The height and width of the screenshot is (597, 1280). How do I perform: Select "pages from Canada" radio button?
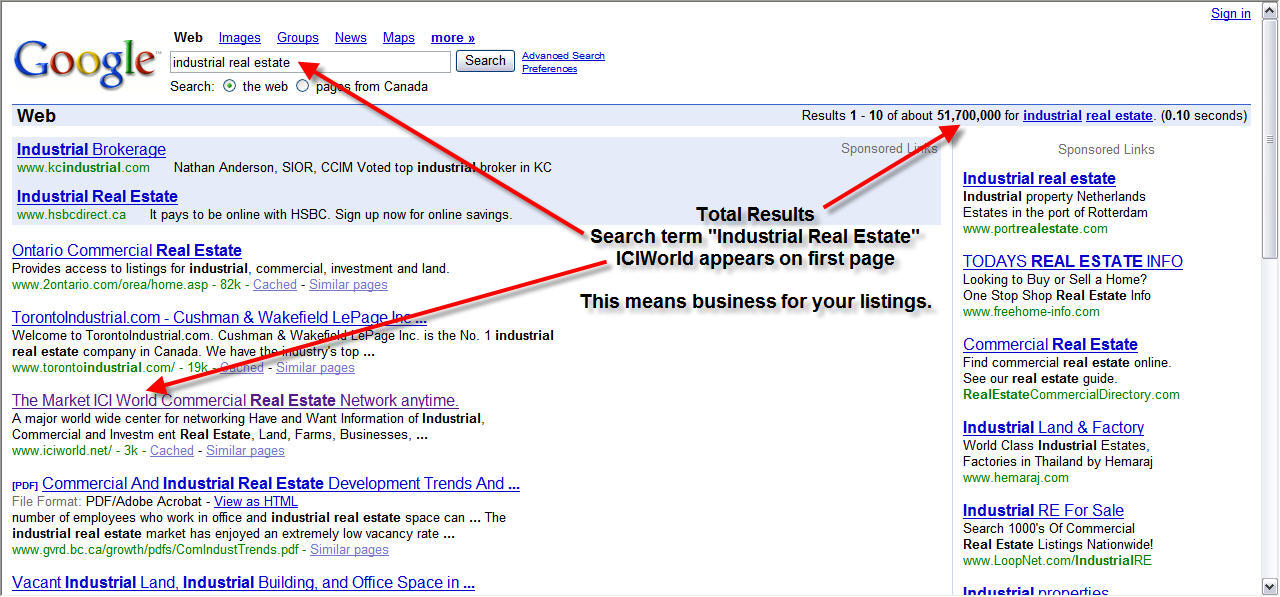(x=302, y=86)
